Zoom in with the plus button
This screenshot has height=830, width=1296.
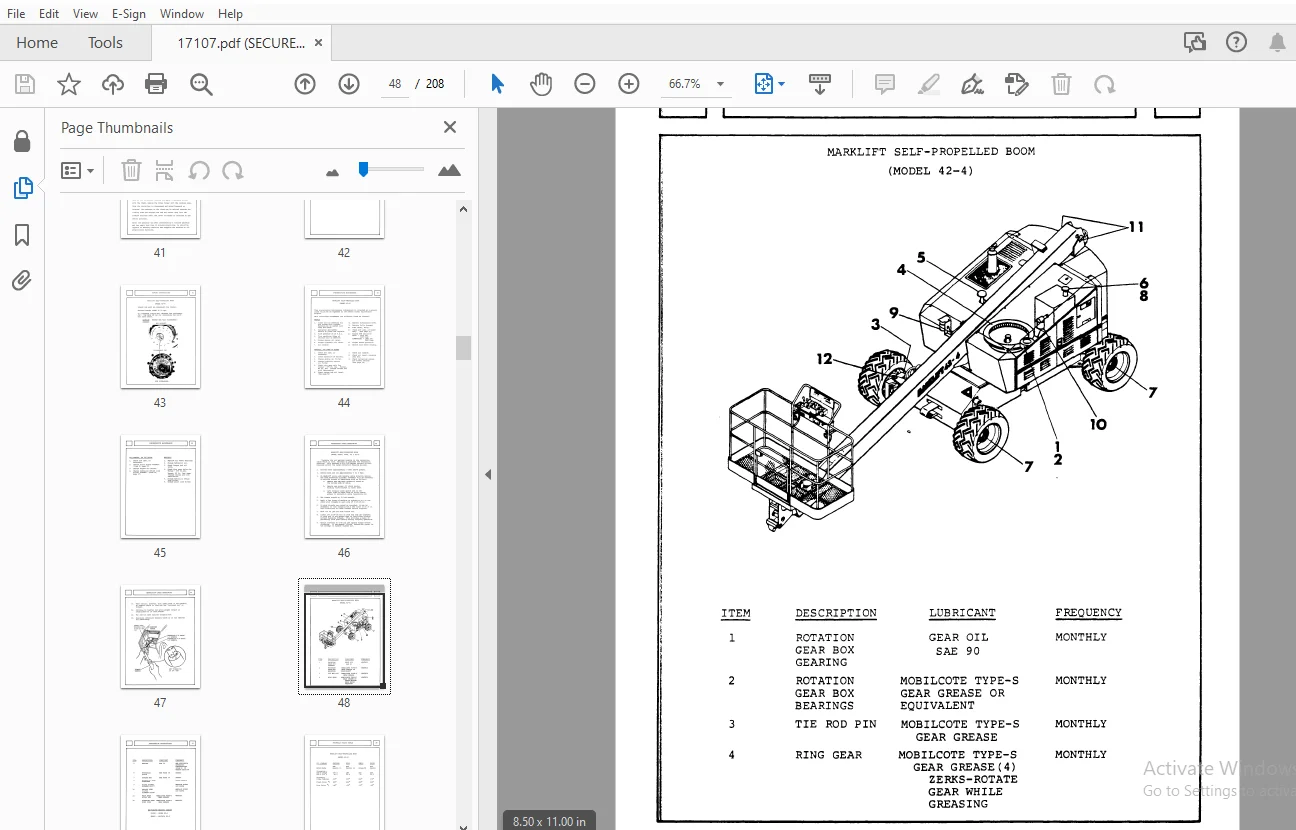[629, 84]
